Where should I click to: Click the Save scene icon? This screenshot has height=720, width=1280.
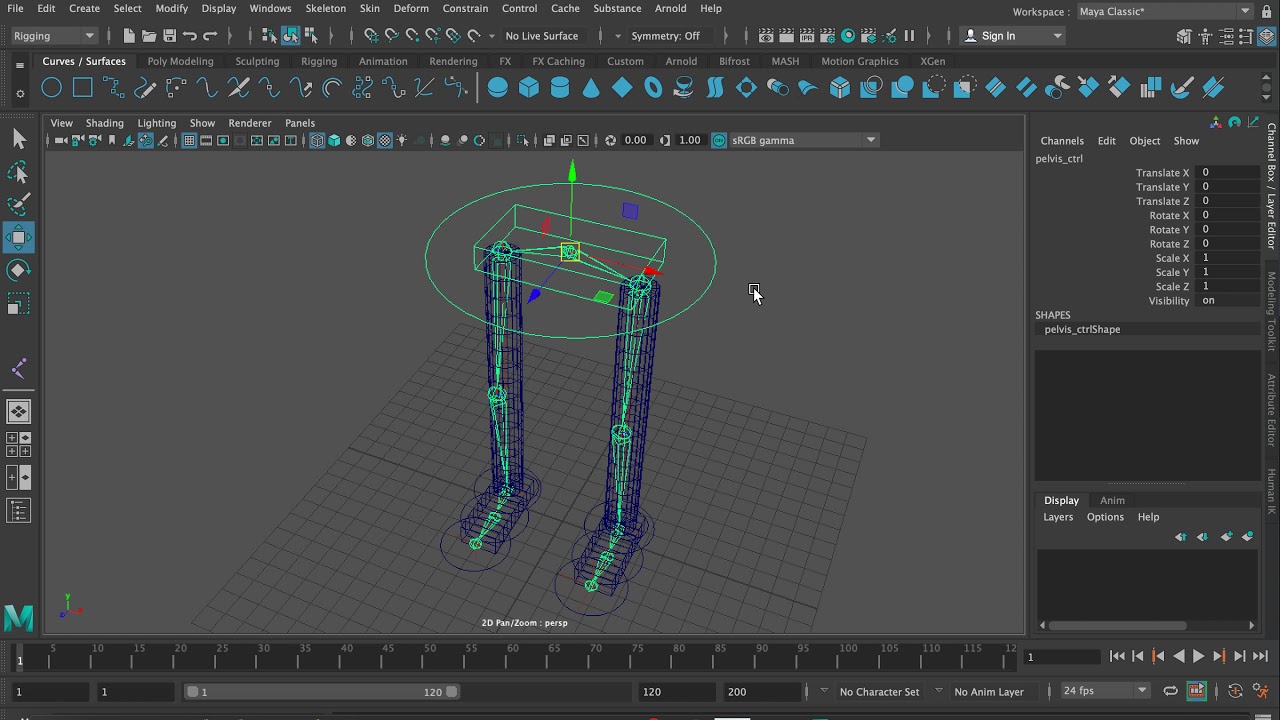click(x=169, y=36)
